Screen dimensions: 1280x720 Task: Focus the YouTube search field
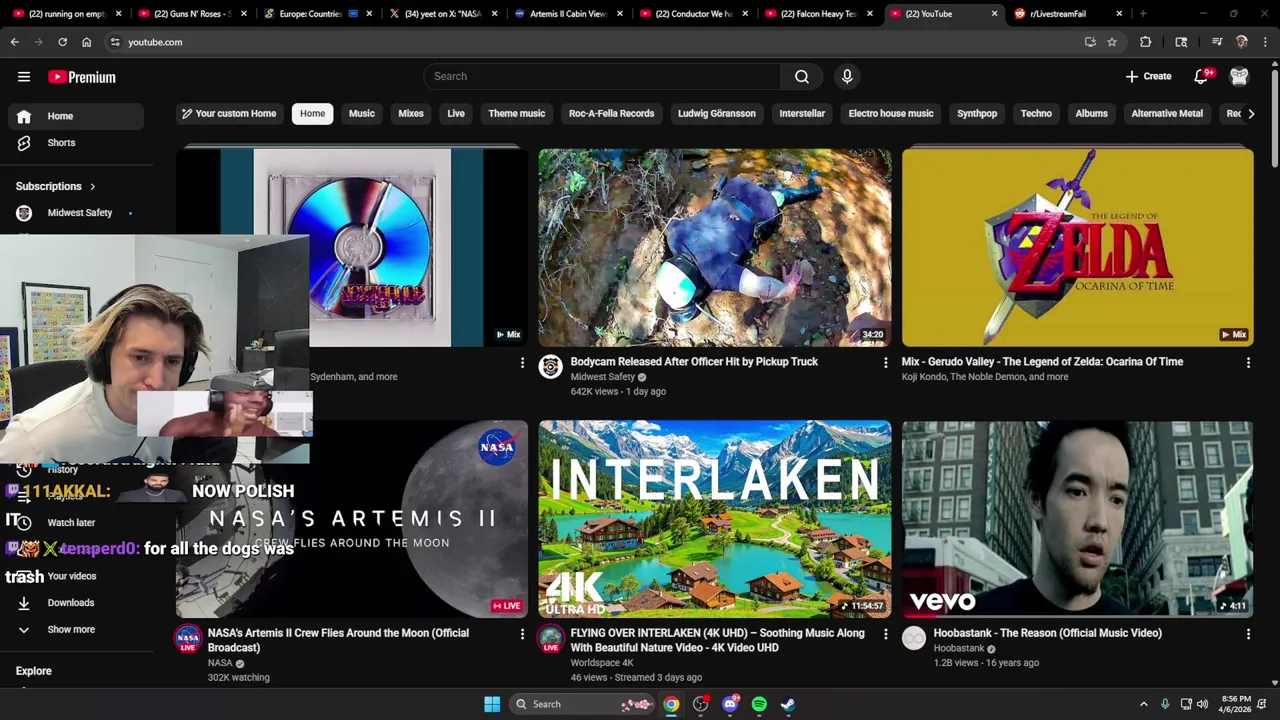pyautogui.click(x=602, y=77)
